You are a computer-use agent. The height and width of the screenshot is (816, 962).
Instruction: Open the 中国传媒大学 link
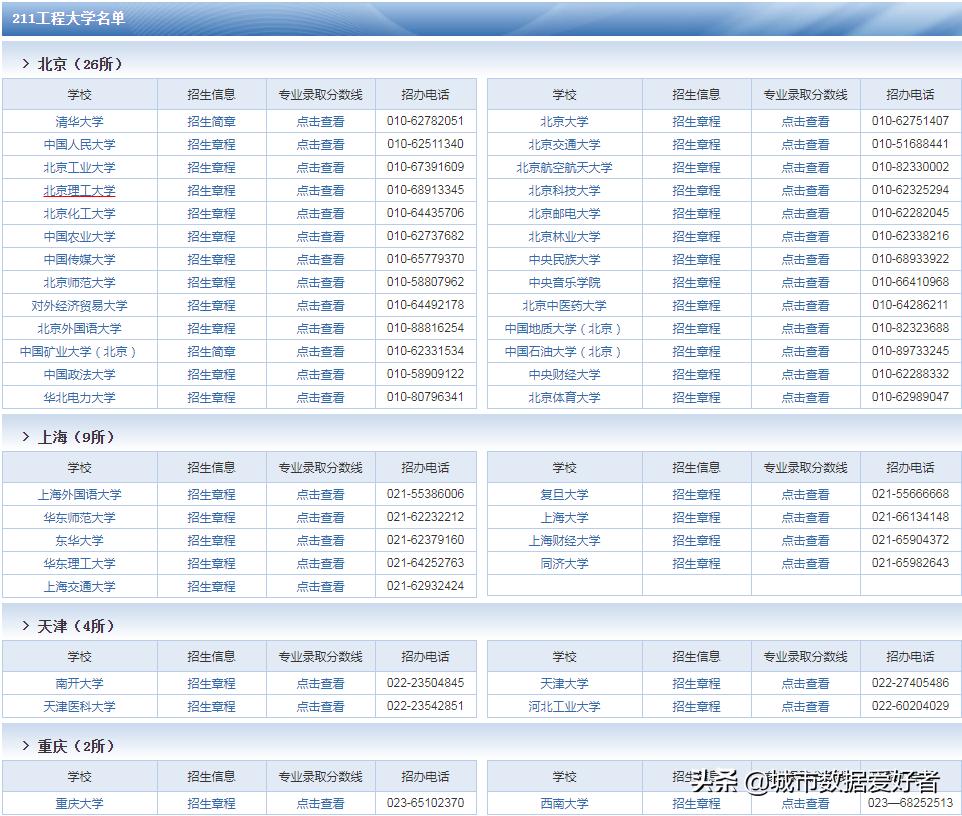click(x=80, y=260)
